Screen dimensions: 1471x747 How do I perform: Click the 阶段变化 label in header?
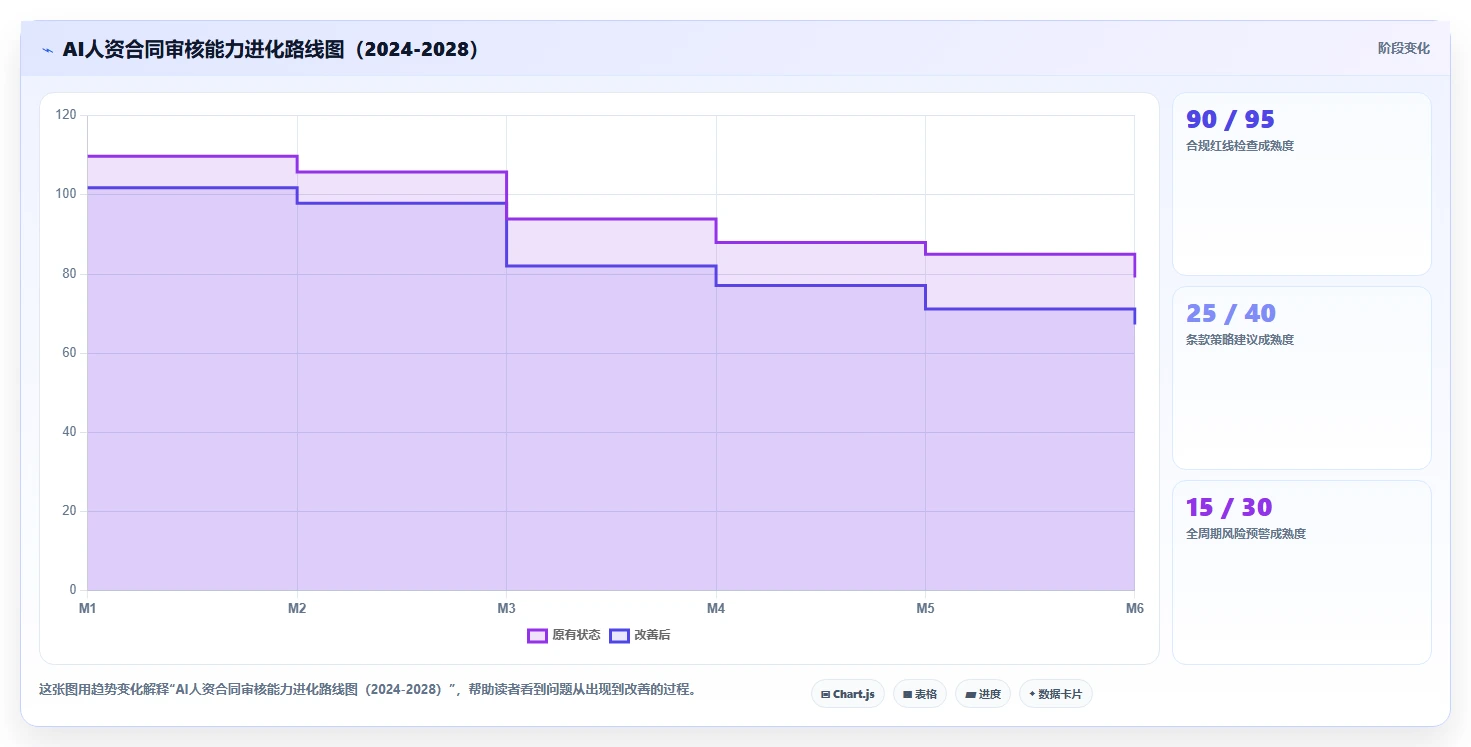(x=1404, y=48)
